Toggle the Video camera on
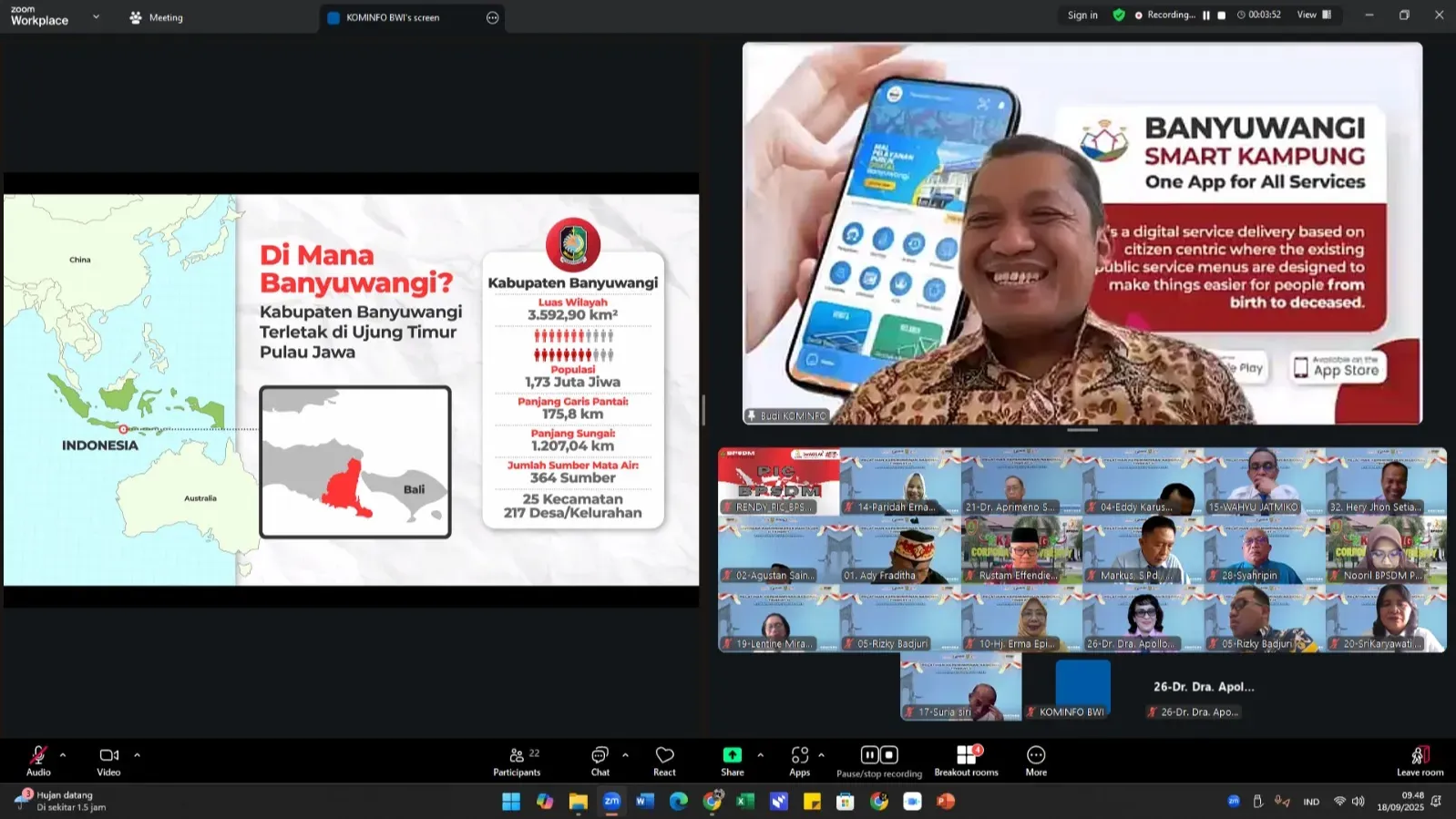This screenshot has width=1456, height=819. pos(108,761)
